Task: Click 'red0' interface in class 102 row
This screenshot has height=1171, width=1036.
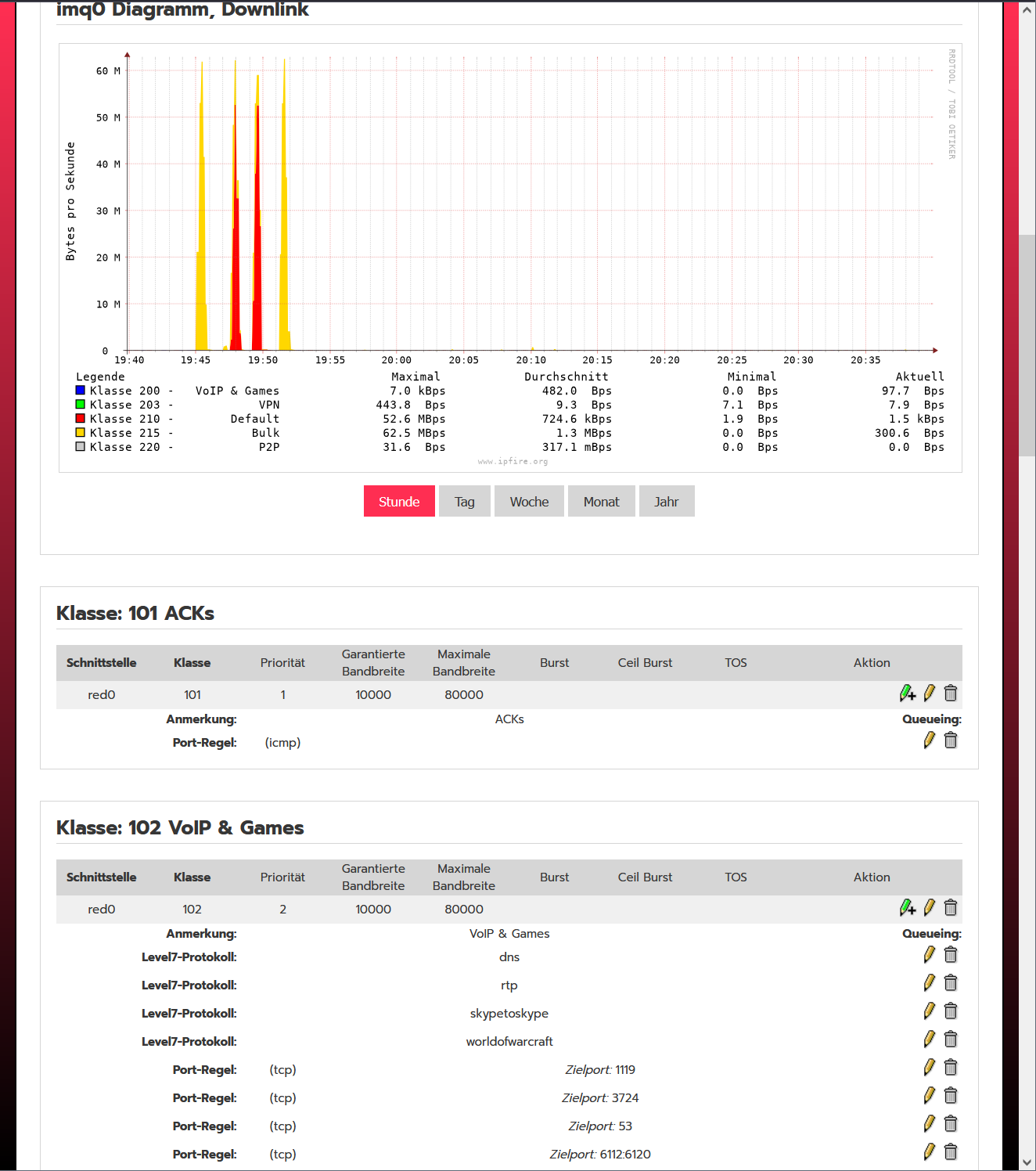Action: pos(102,909)
